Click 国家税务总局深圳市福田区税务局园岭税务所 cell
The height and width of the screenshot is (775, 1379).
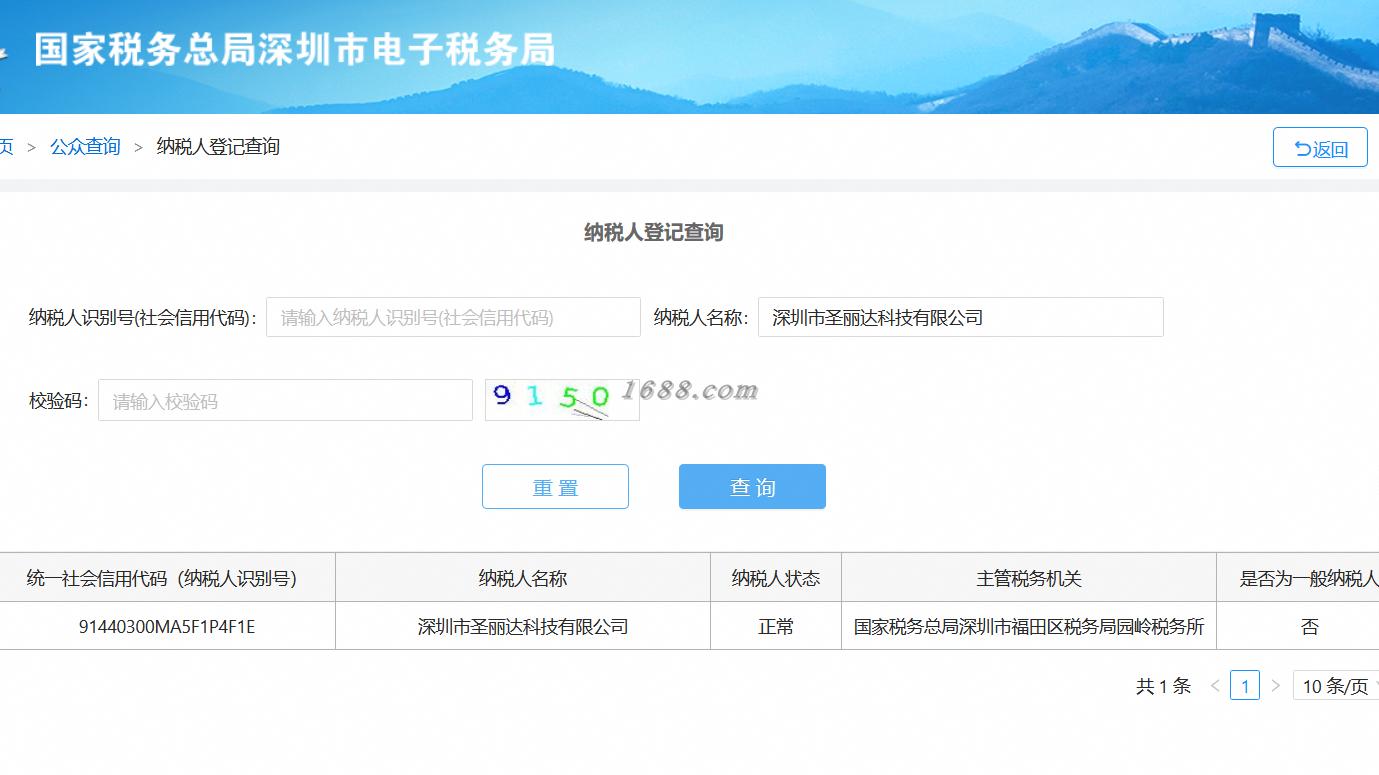point(1029,627)
